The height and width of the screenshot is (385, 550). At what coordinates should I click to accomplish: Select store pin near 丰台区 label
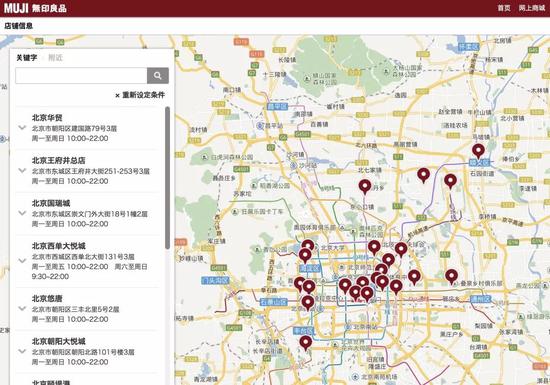click(306, 343)
